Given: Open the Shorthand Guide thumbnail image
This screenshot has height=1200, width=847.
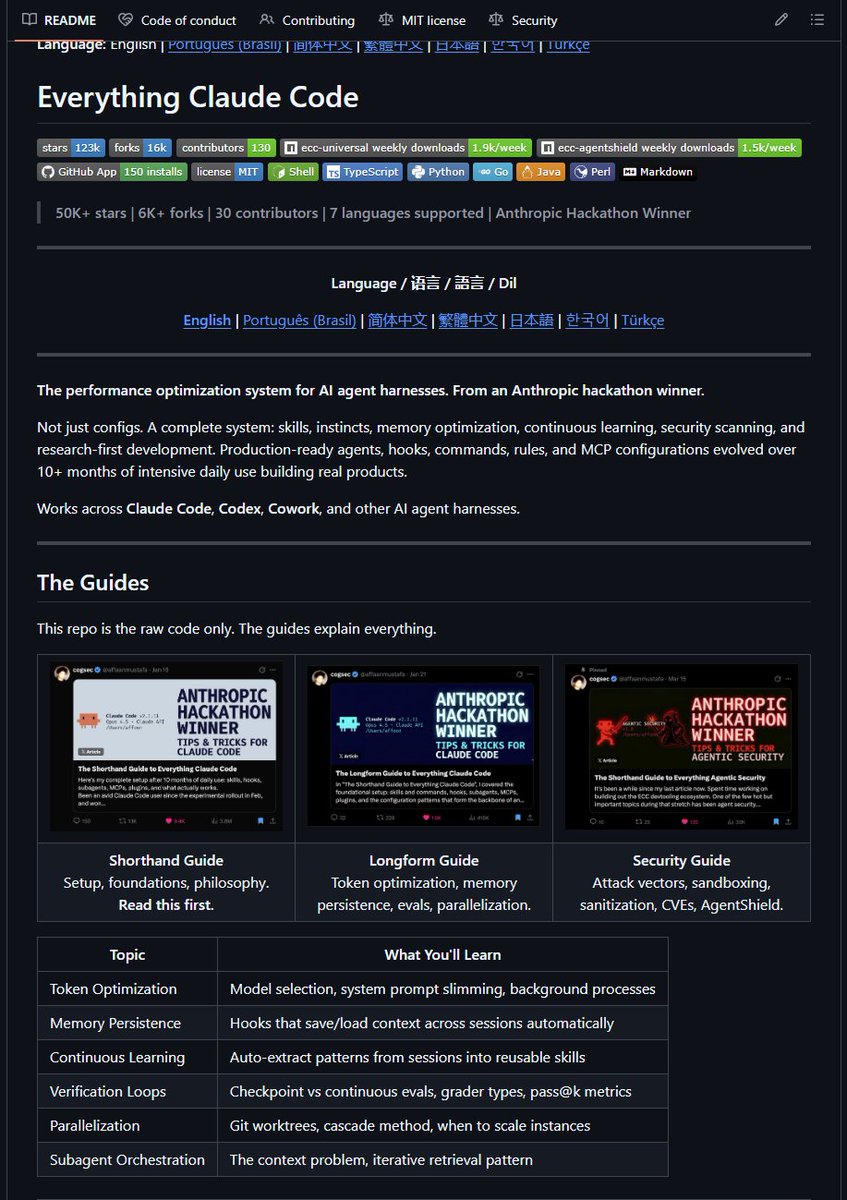Looking at the screenshot, I should coord(166,746).
